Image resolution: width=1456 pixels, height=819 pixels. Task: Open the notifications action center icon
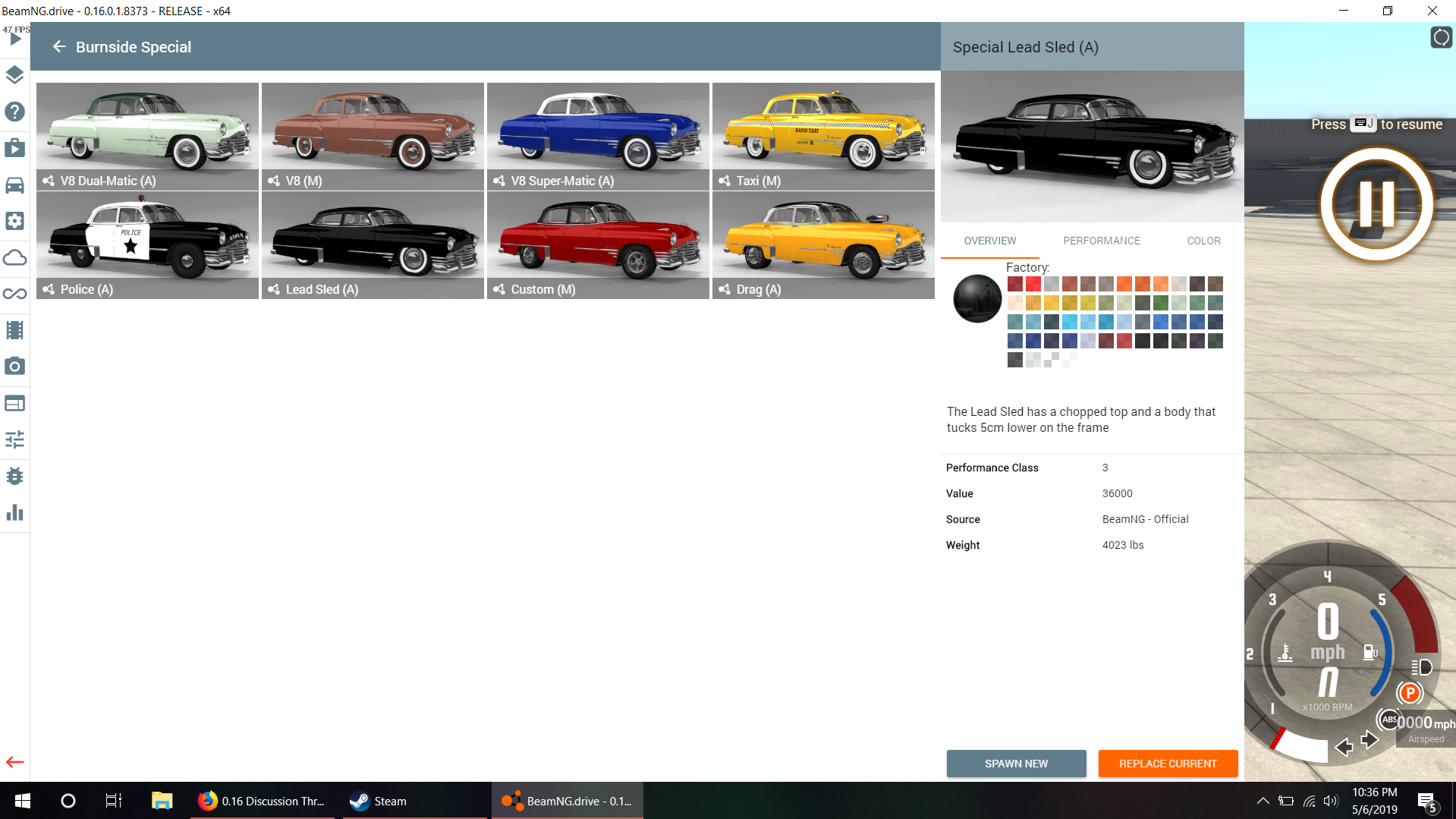click(x=1427, y=802)
